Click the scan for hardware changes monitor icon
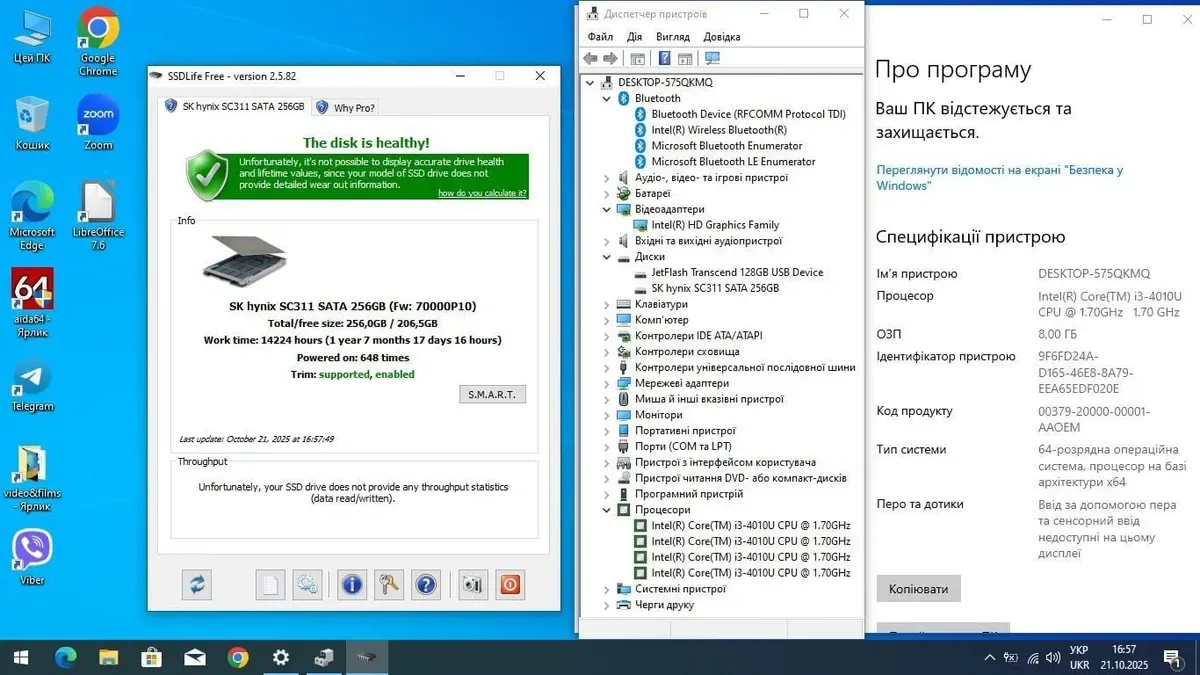The image size is (1200, 675). point(712,59)
